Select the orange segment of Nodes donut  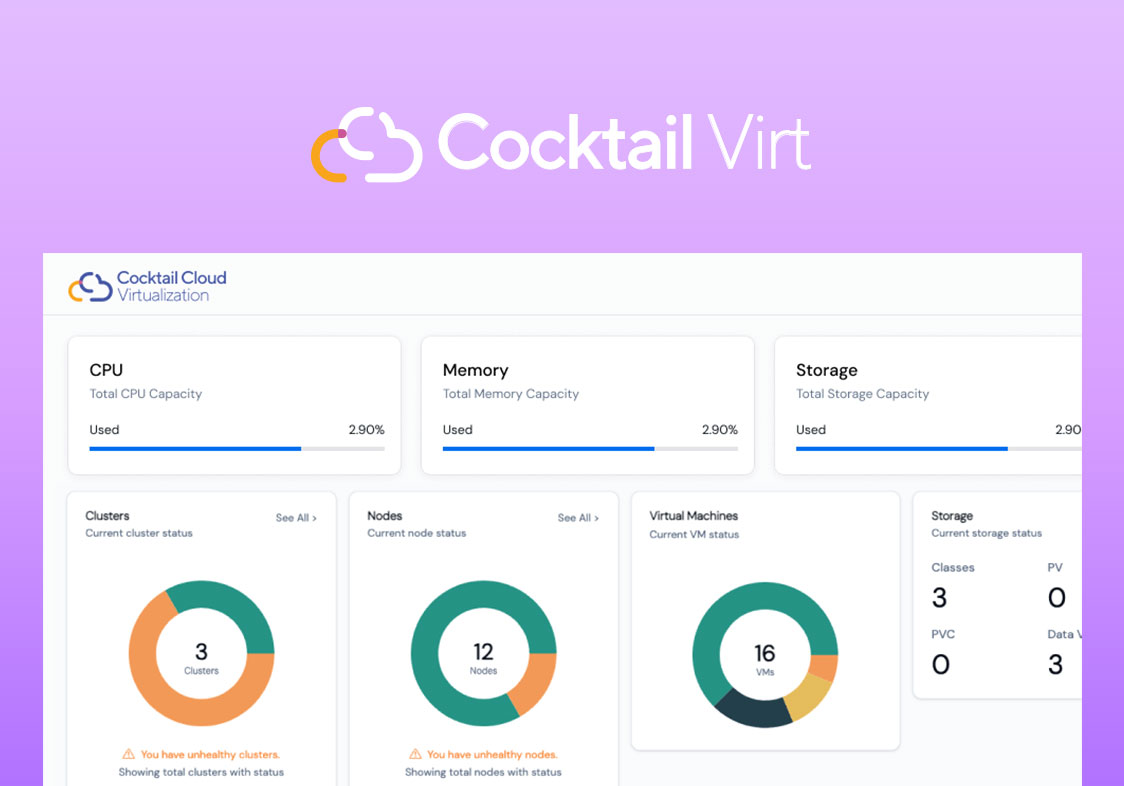pos(534,684)
